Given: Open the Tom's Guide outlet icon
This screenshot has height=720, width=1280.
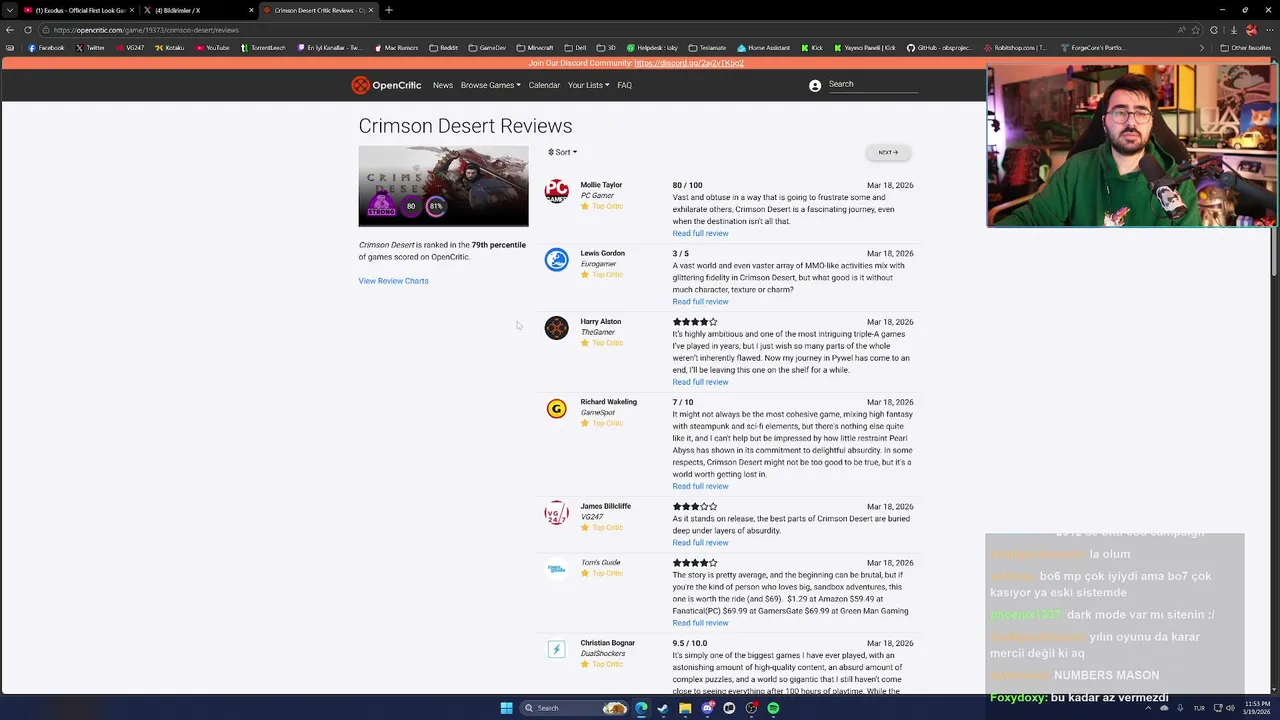Looking at the screenshot, I should click(x=556, y=568).
